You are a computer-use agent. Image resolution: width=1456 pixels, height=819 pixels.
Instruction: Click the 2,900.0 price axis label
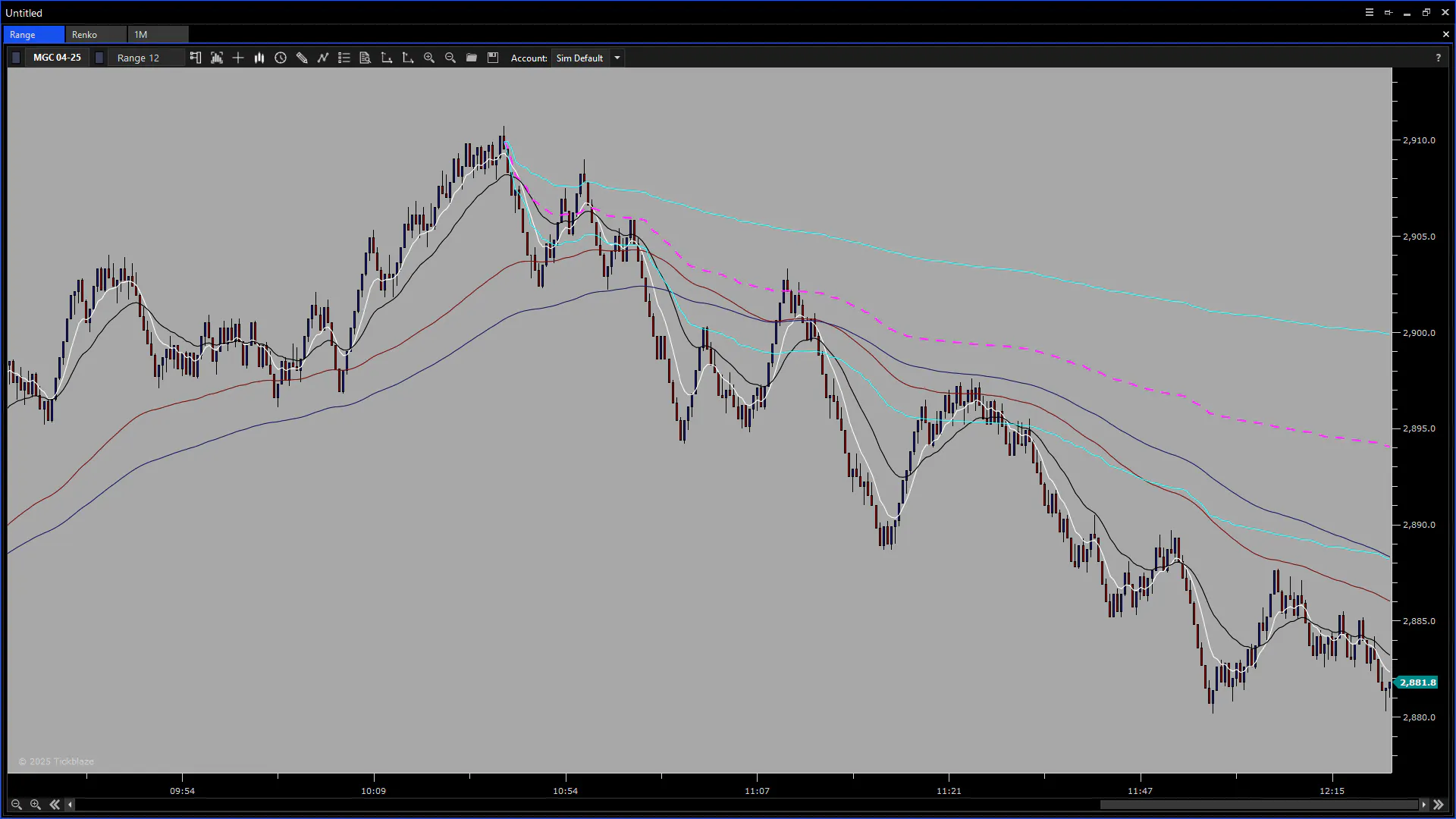[x=1419, y=333]
